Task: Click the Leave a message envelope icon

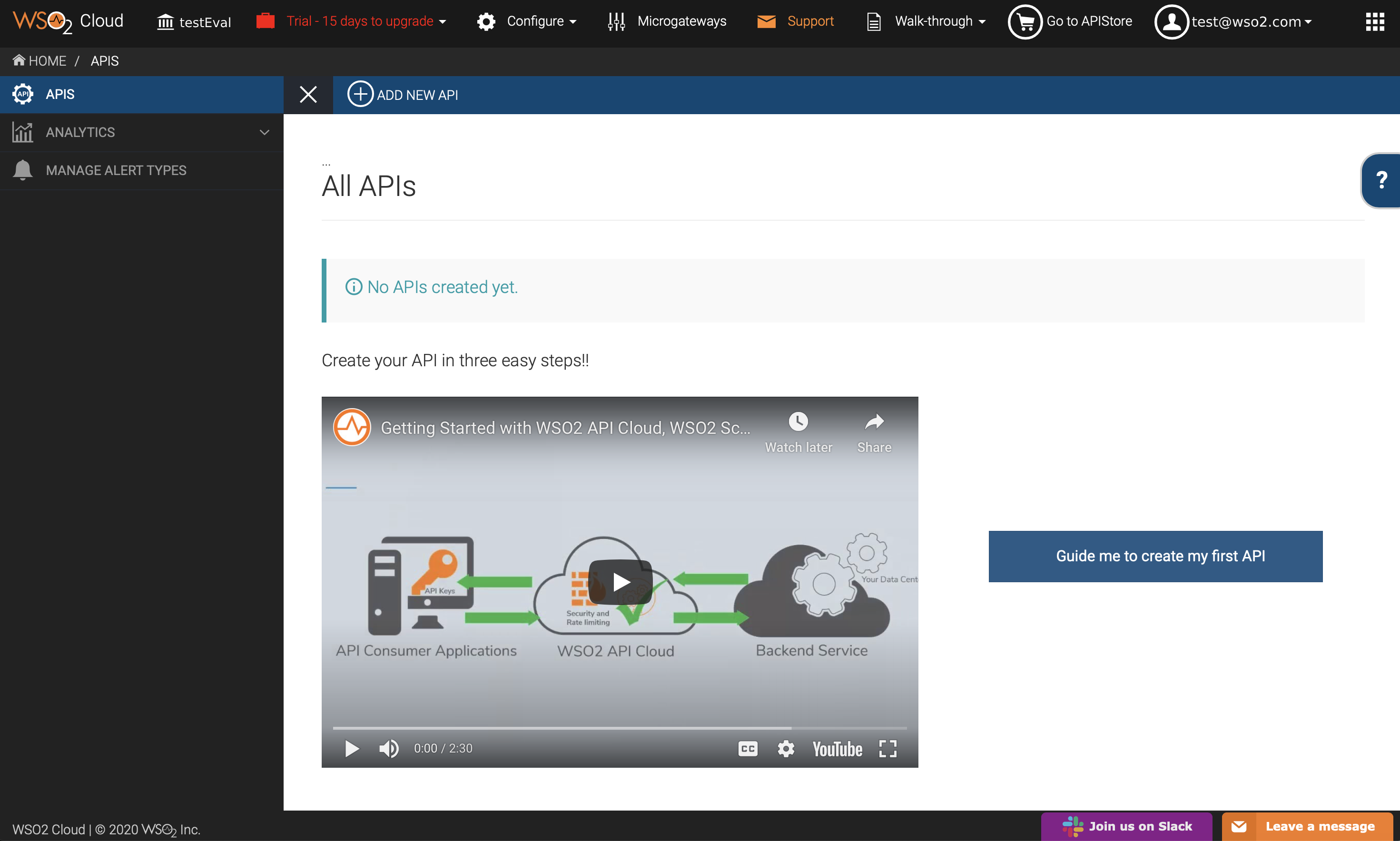Action: point(1239,826)
